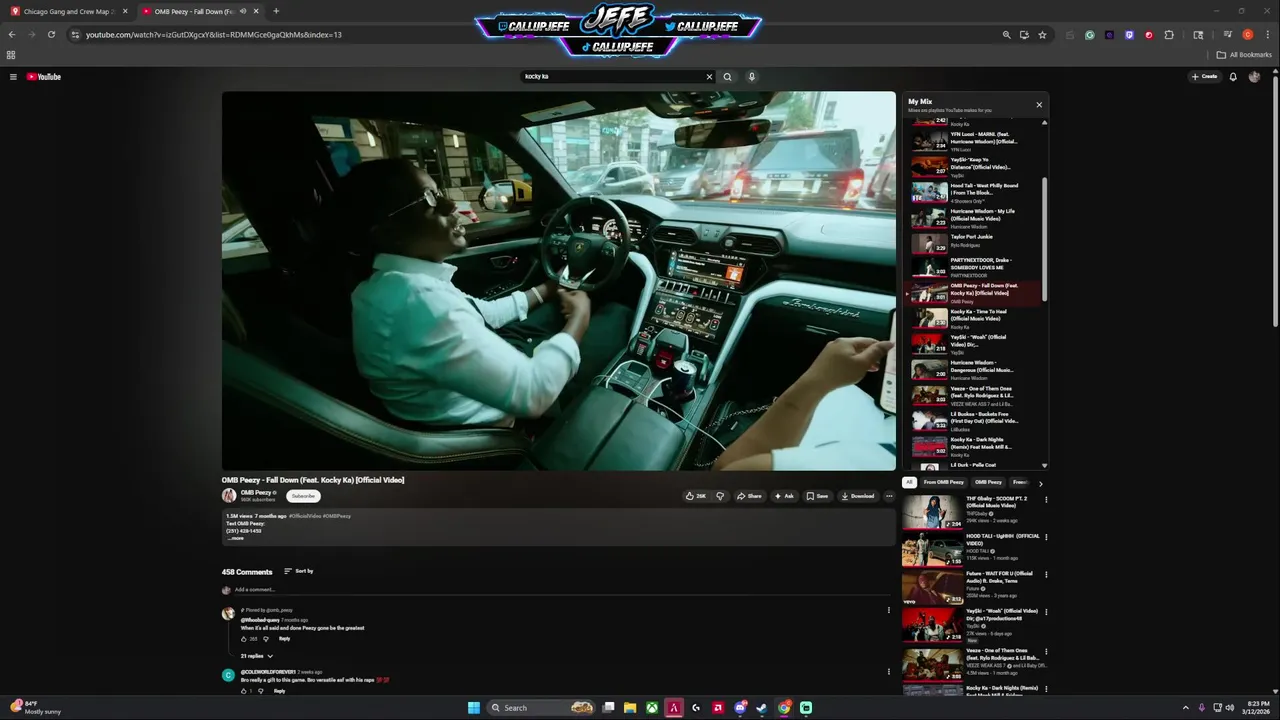
Task: Open options for COLEWORLDFOREVER1 comment
Action: click(889, 672)
